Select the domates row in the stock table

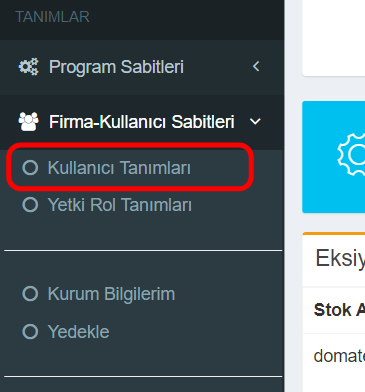tap(334, 356)
